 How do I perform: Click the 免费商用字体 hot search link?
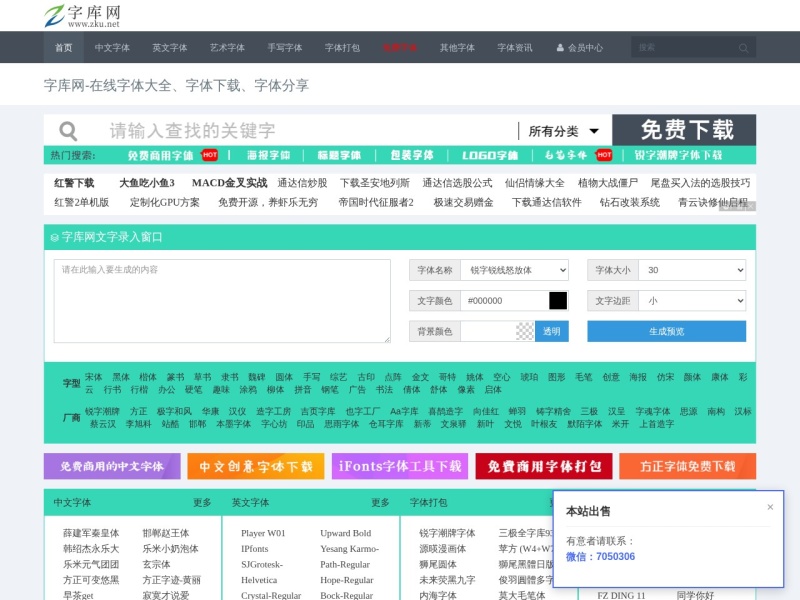(161, 155)
